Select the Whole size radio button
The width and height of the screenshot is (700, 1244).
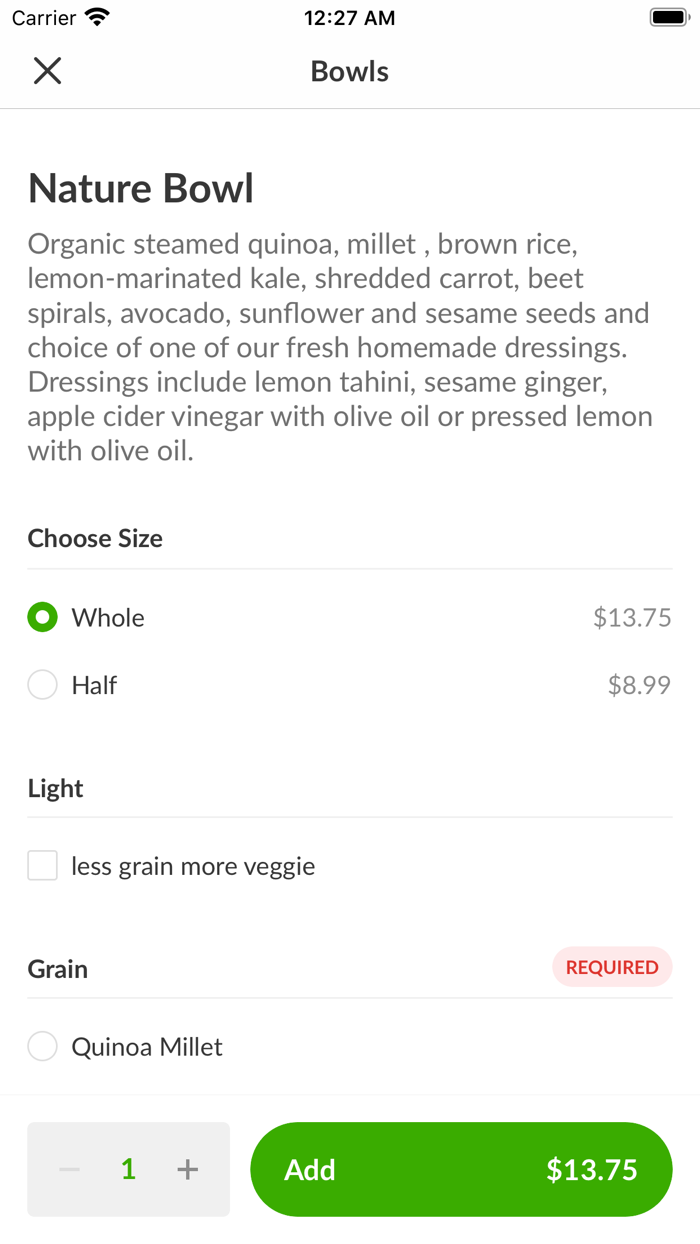42,617
